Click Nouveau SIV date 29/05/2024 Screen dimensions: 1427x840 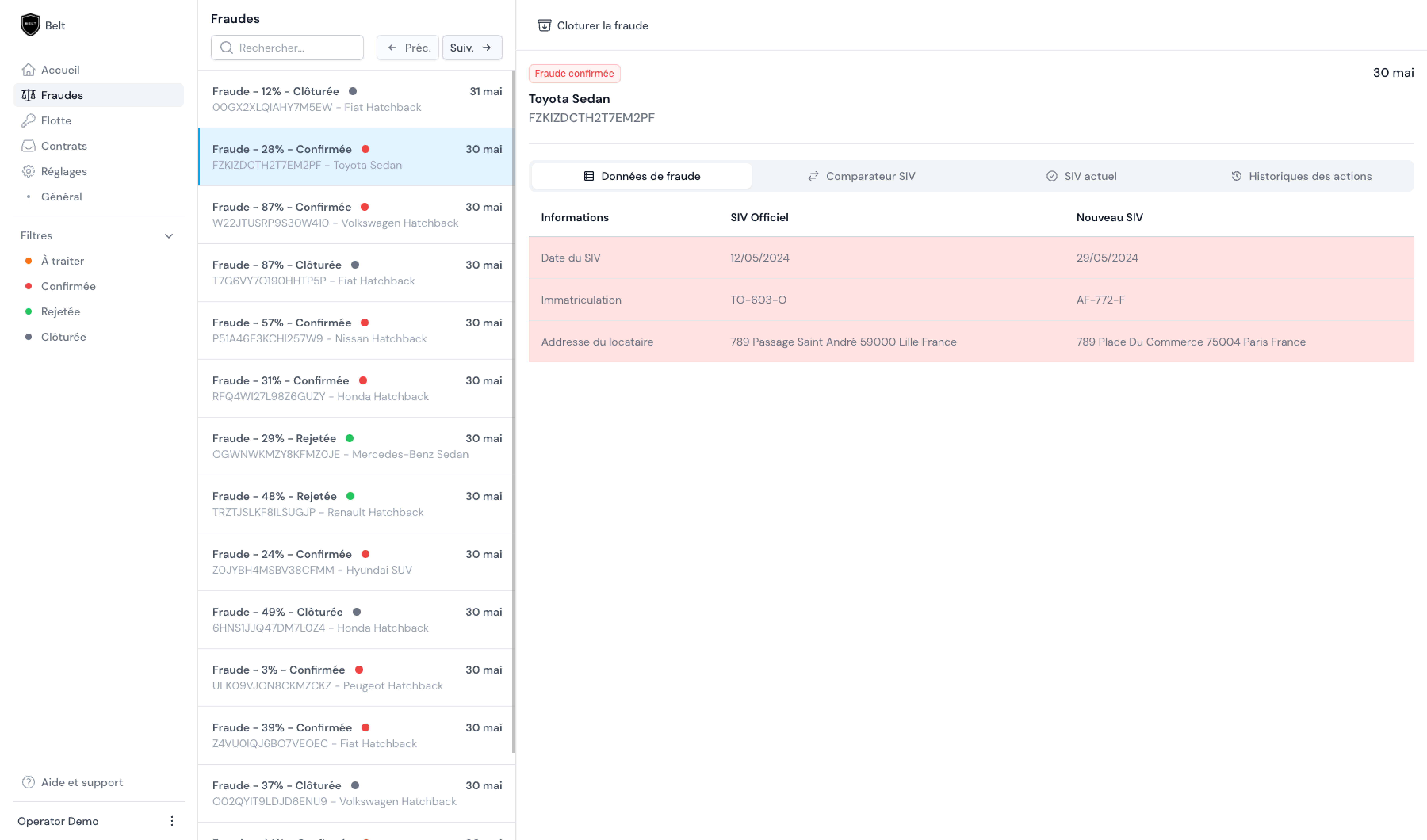[1107, 258]
